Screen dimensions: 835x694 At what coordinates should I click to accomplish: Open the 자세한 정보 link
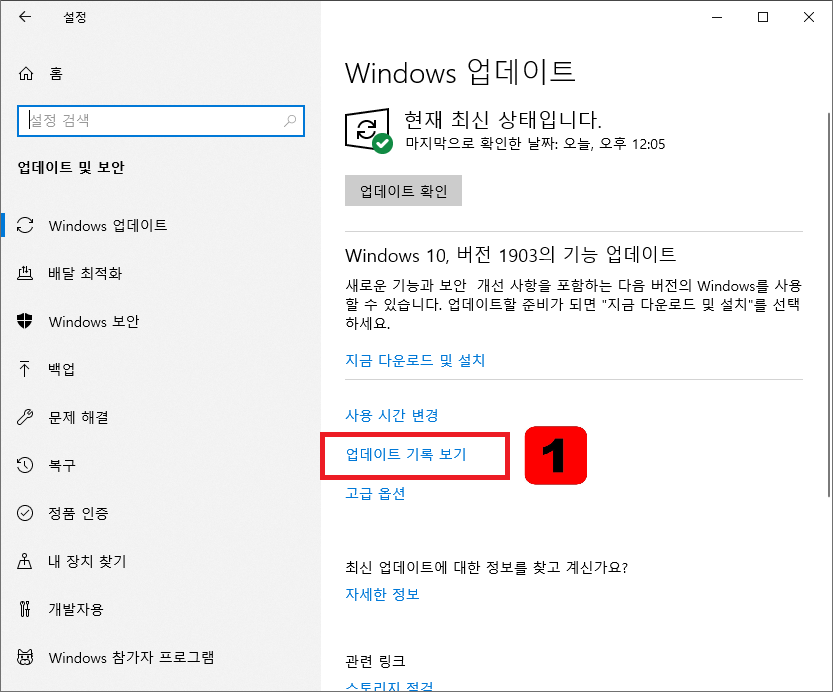[x=382, y=594]
